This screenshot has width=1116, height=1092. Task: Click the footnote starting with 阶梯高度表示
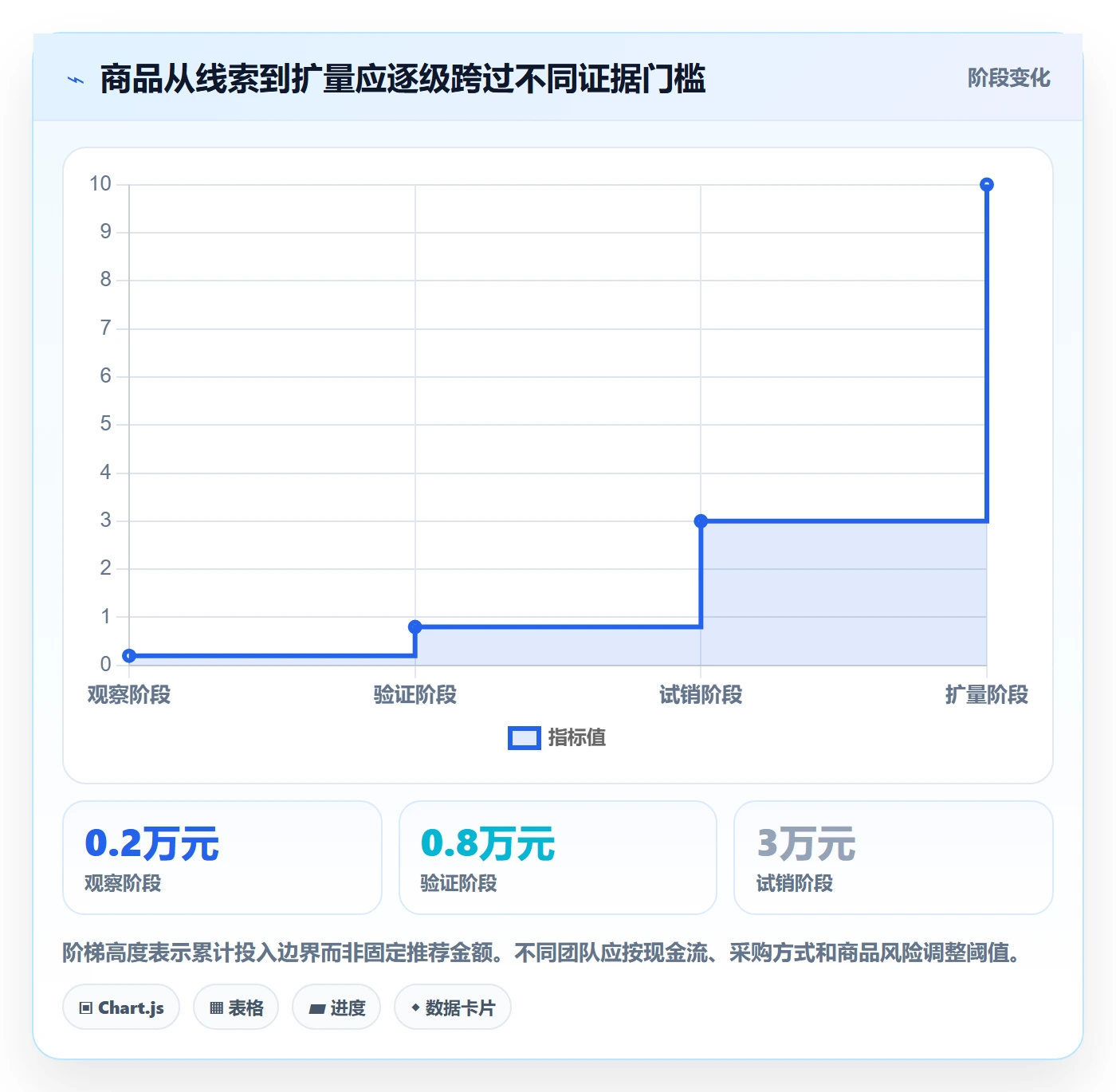click(542, 953)
